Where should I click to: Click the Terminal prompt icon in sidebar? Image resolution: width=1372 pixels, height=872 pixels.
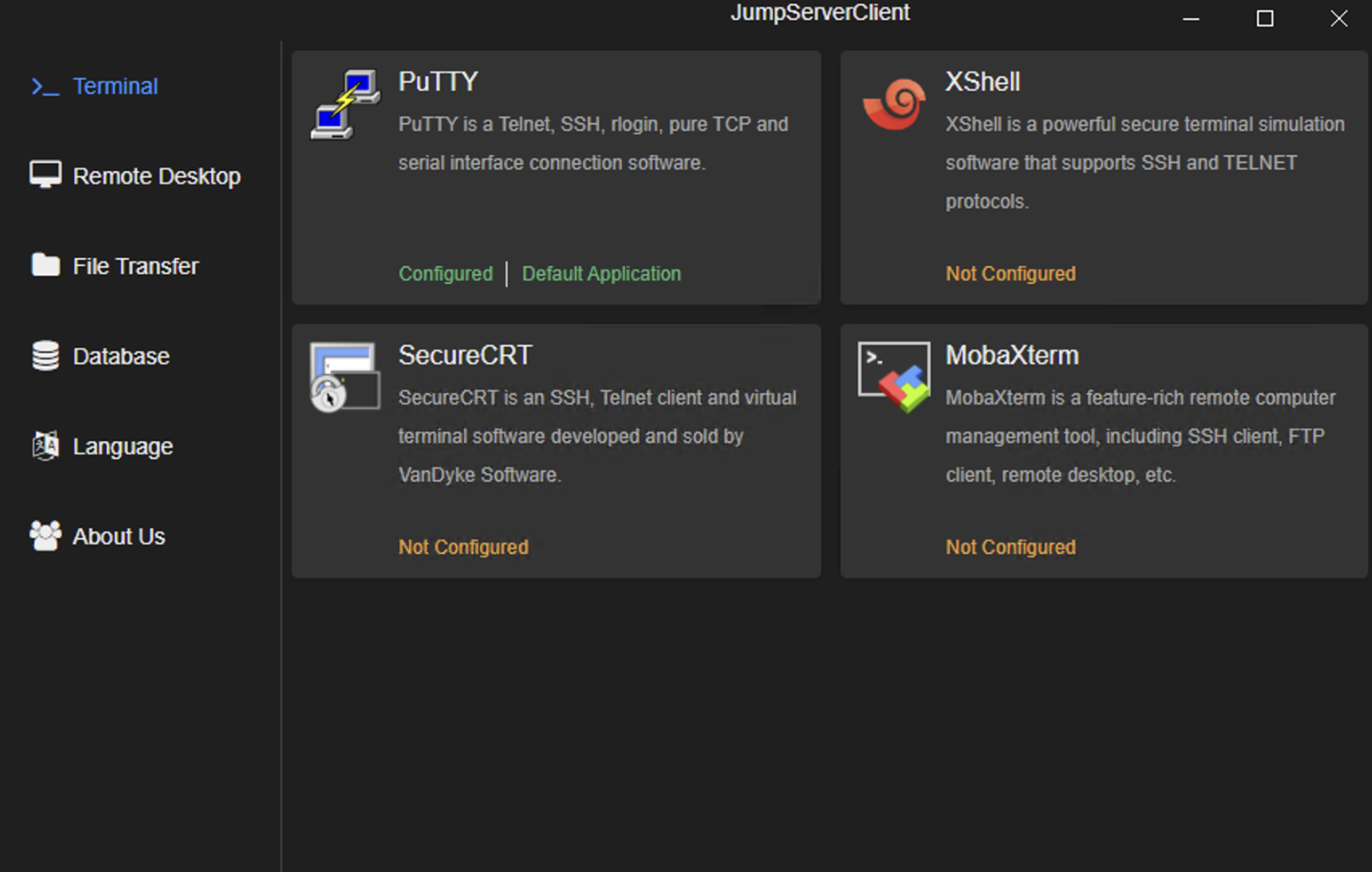point(45,87)
